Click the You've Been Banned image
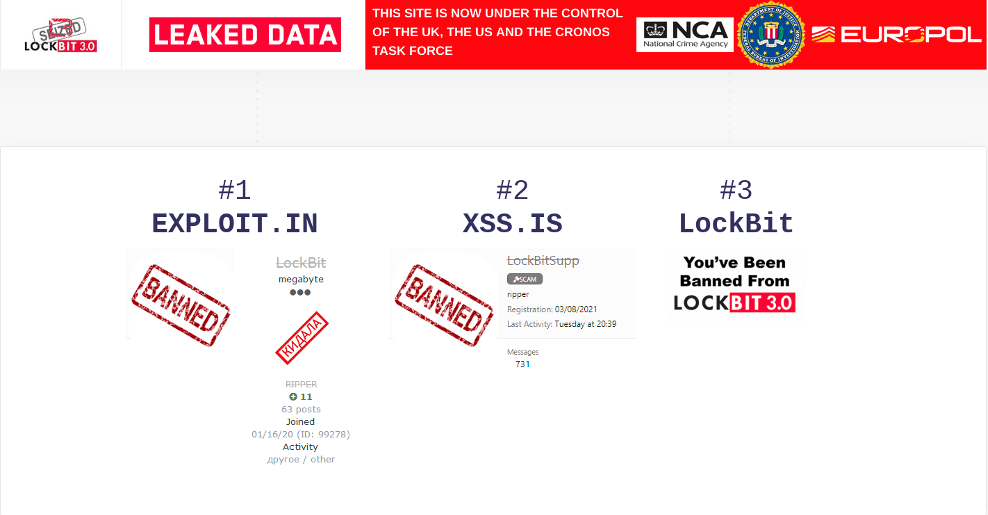This screenshot has height=515, width=988. (x=735, y=282)
